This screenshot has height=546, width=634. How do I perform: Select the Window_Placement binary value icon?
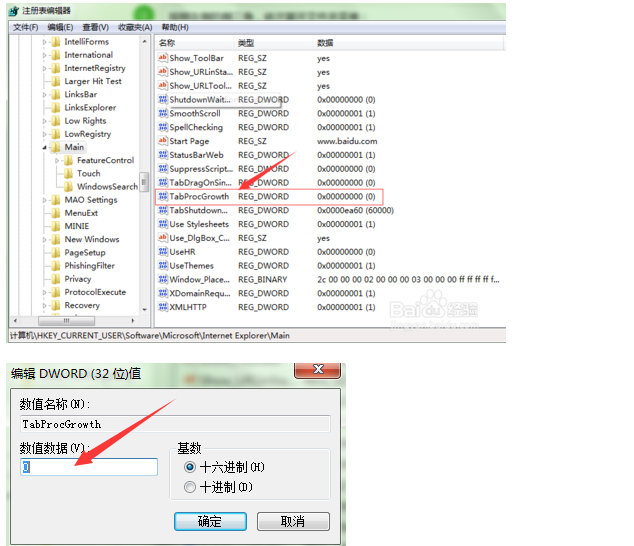(x=162, y=280)
